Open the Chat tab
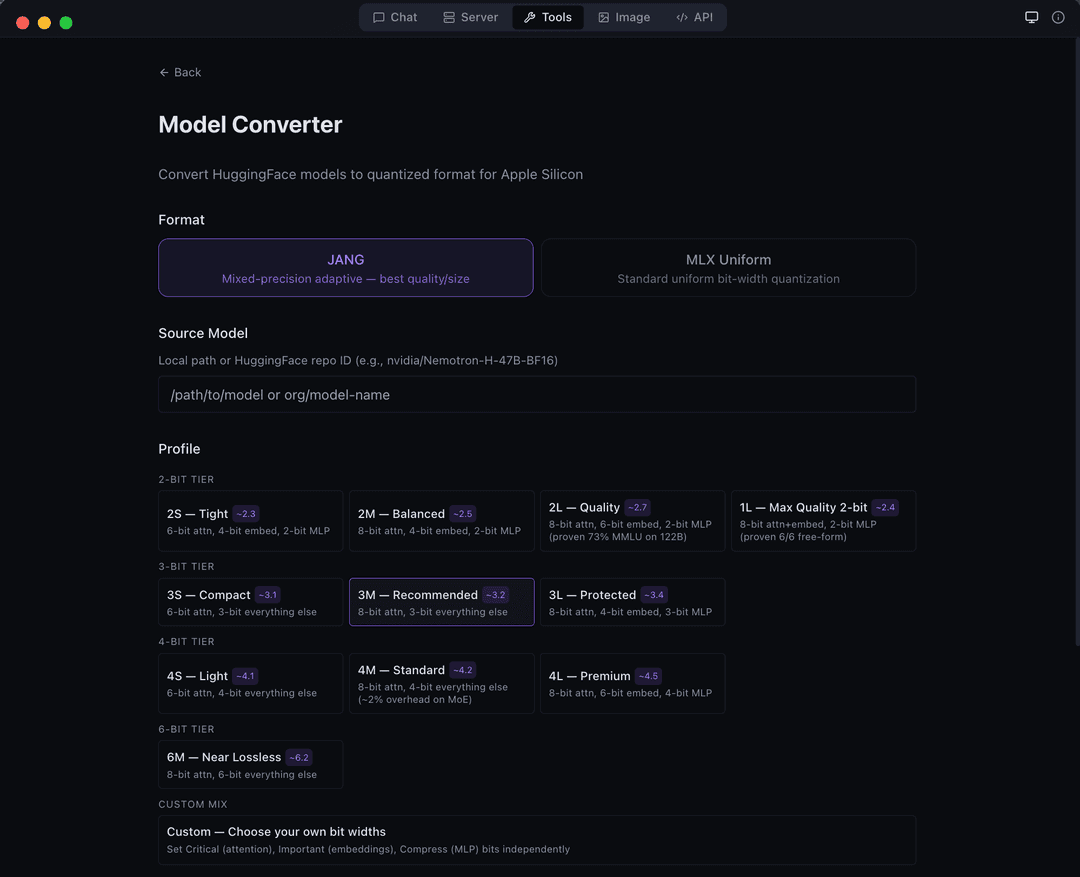This screenshot has height=877, width=1080. (395, 17)
